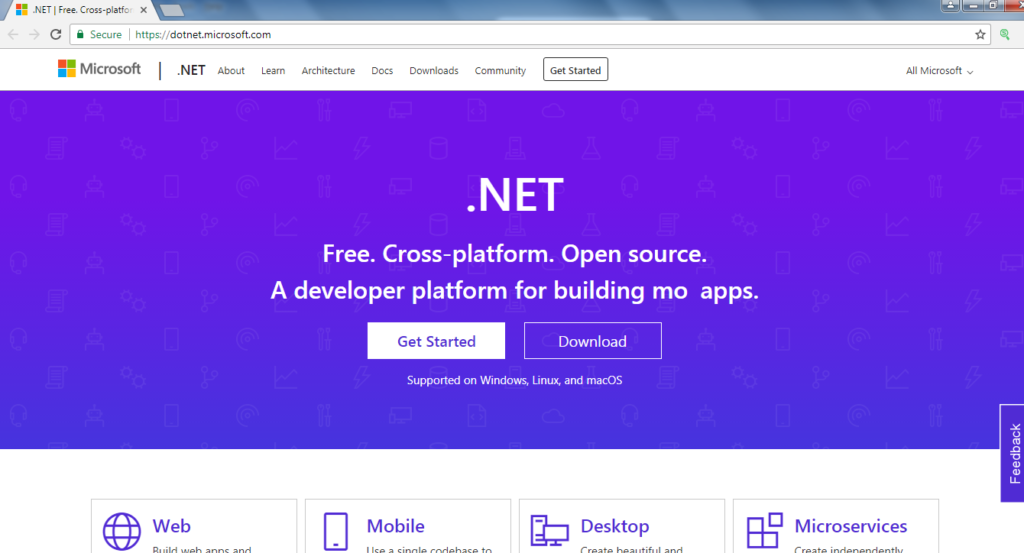The width and height of the screenshot is (1024, 553).
Task: Open the Community menu item
Action: (x=500, y=71)
